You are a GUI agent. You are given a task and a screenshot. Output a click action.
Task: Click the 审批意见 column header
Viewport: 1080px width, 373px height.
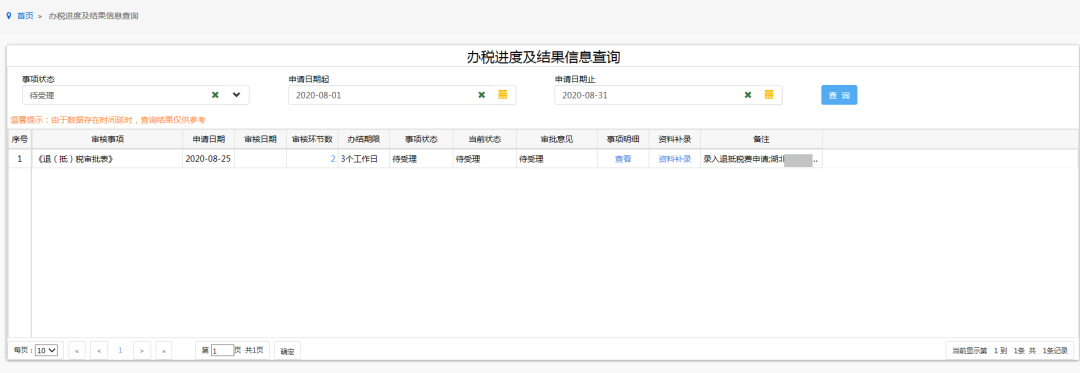(x=557, y=139)
